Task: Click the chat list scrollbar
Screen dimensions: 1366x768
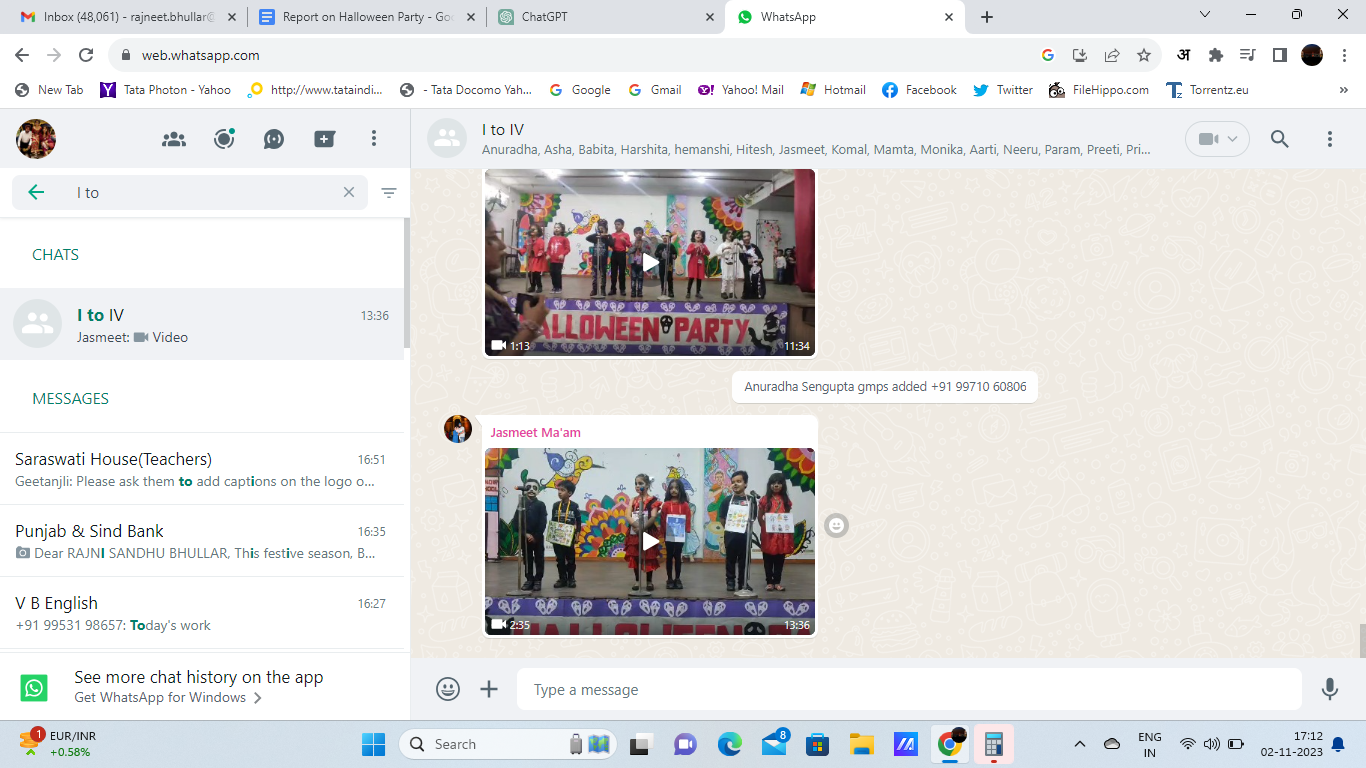Action: (407, 283)
